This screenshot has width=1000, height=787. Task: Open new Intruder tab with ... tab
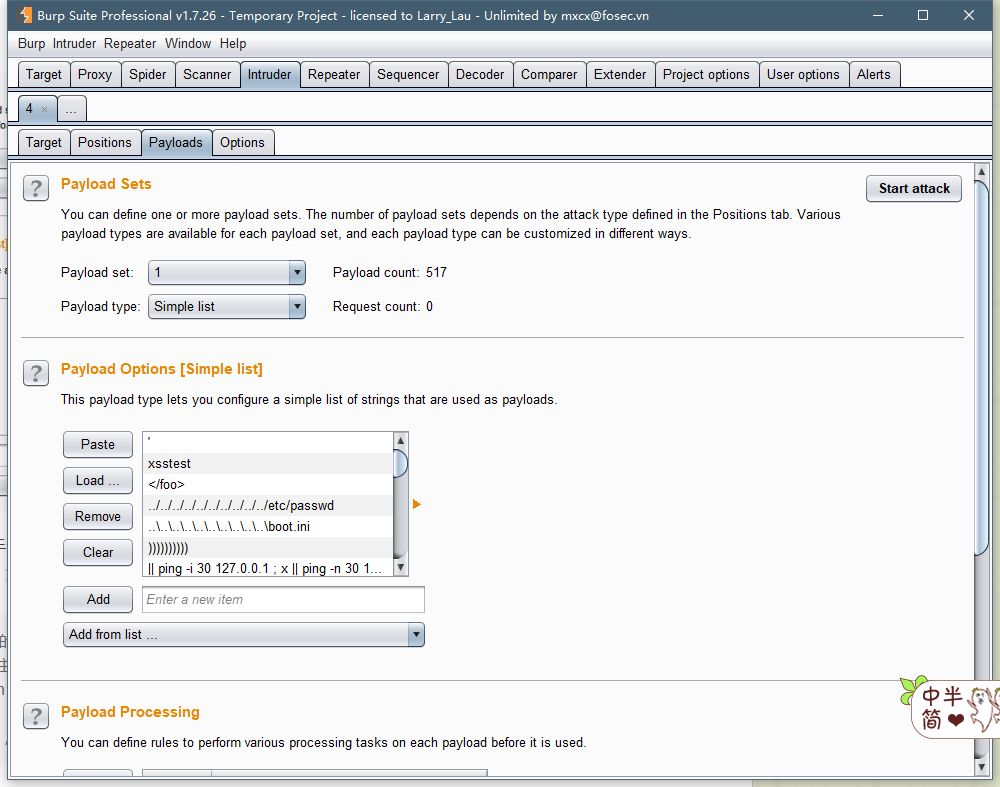coord(71,109)
